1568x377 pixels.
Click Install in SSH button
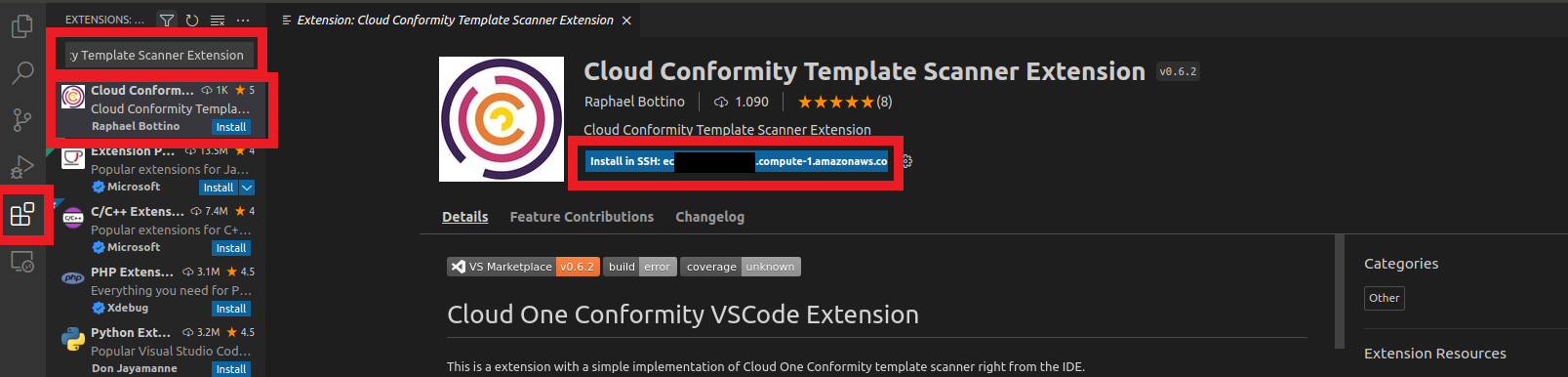click(x=738, y=161)
